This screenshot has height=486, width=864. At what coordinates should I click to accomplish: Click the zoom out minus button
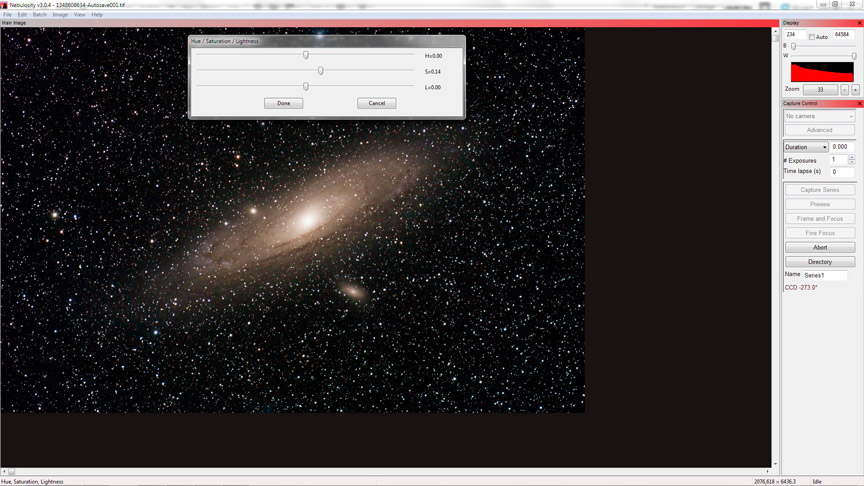845,90
